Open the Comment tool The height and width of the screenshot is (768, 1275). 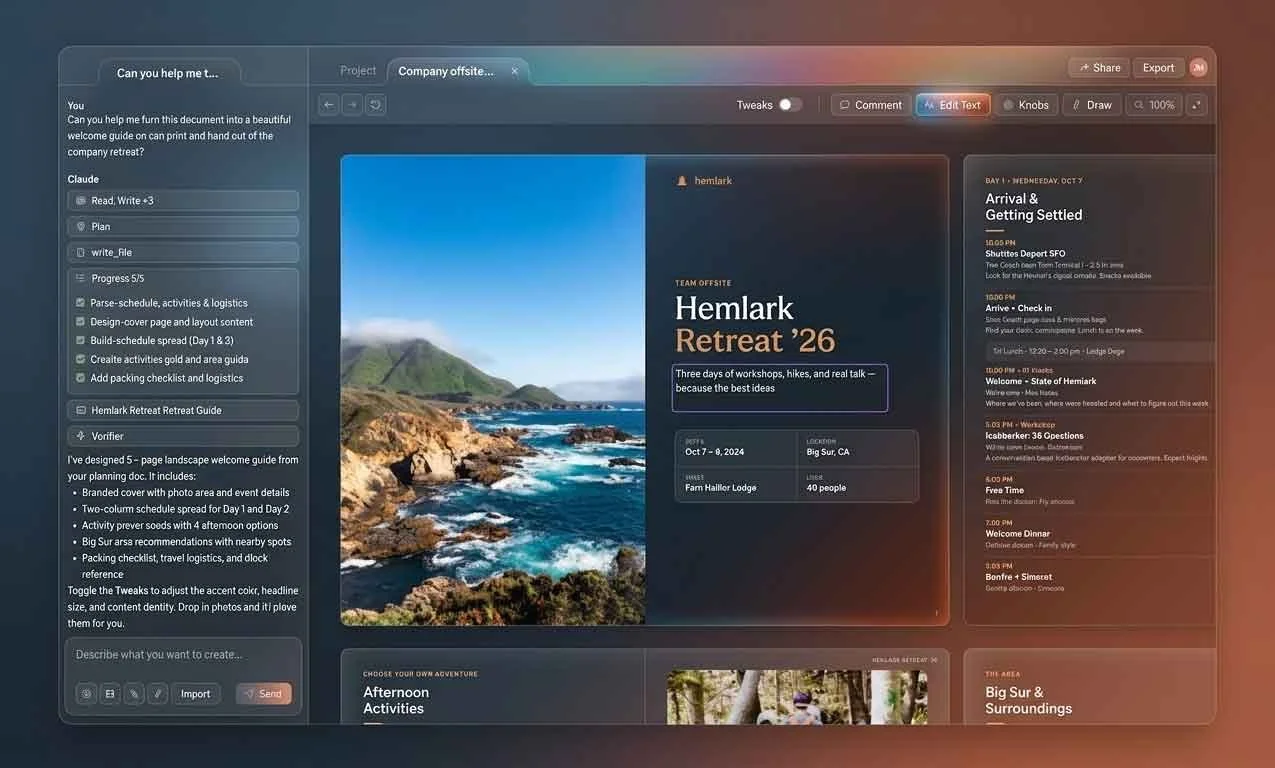point(871,105)
